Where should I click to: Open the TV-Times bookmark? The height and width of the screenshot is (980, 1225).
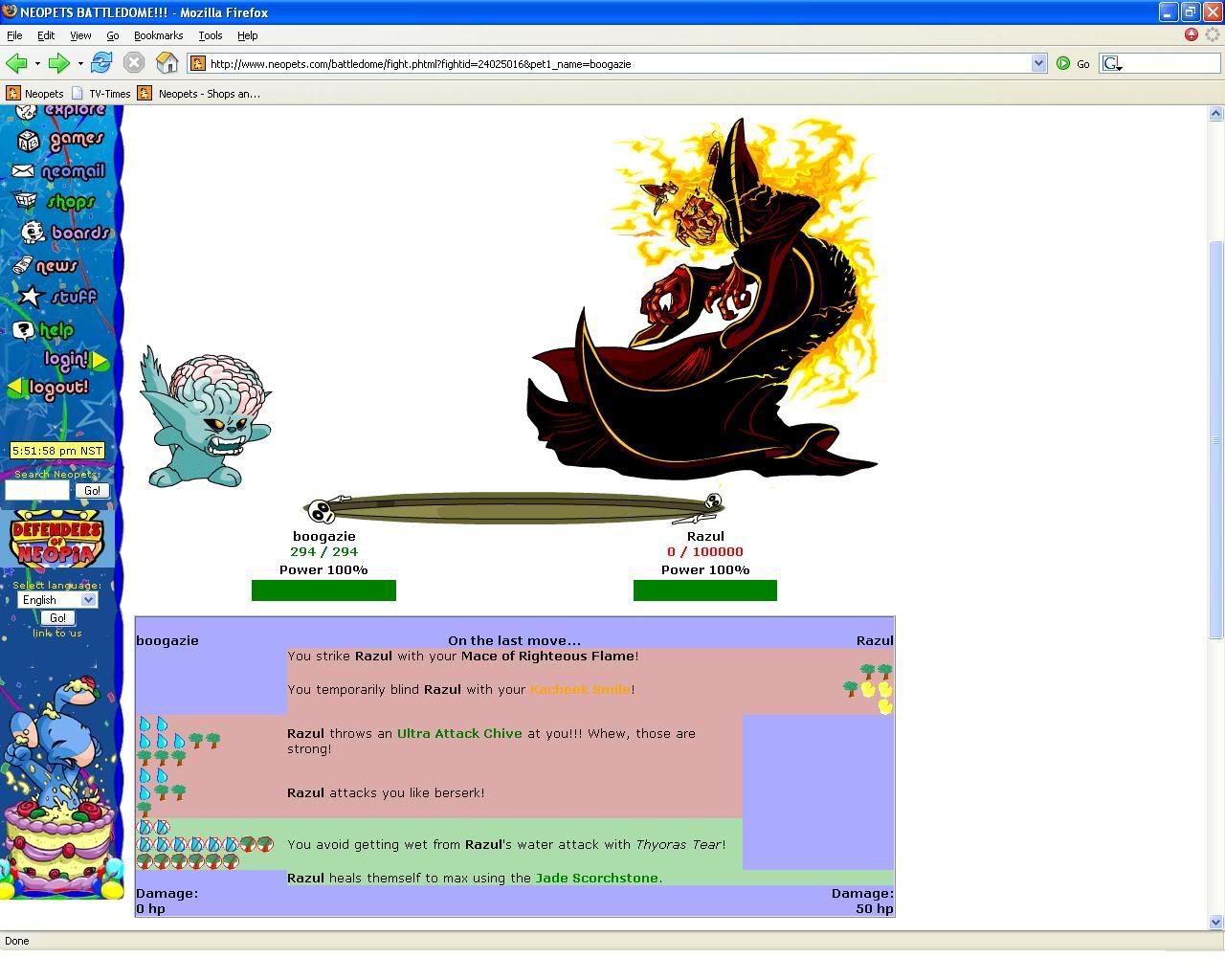(x=101, y=93)
